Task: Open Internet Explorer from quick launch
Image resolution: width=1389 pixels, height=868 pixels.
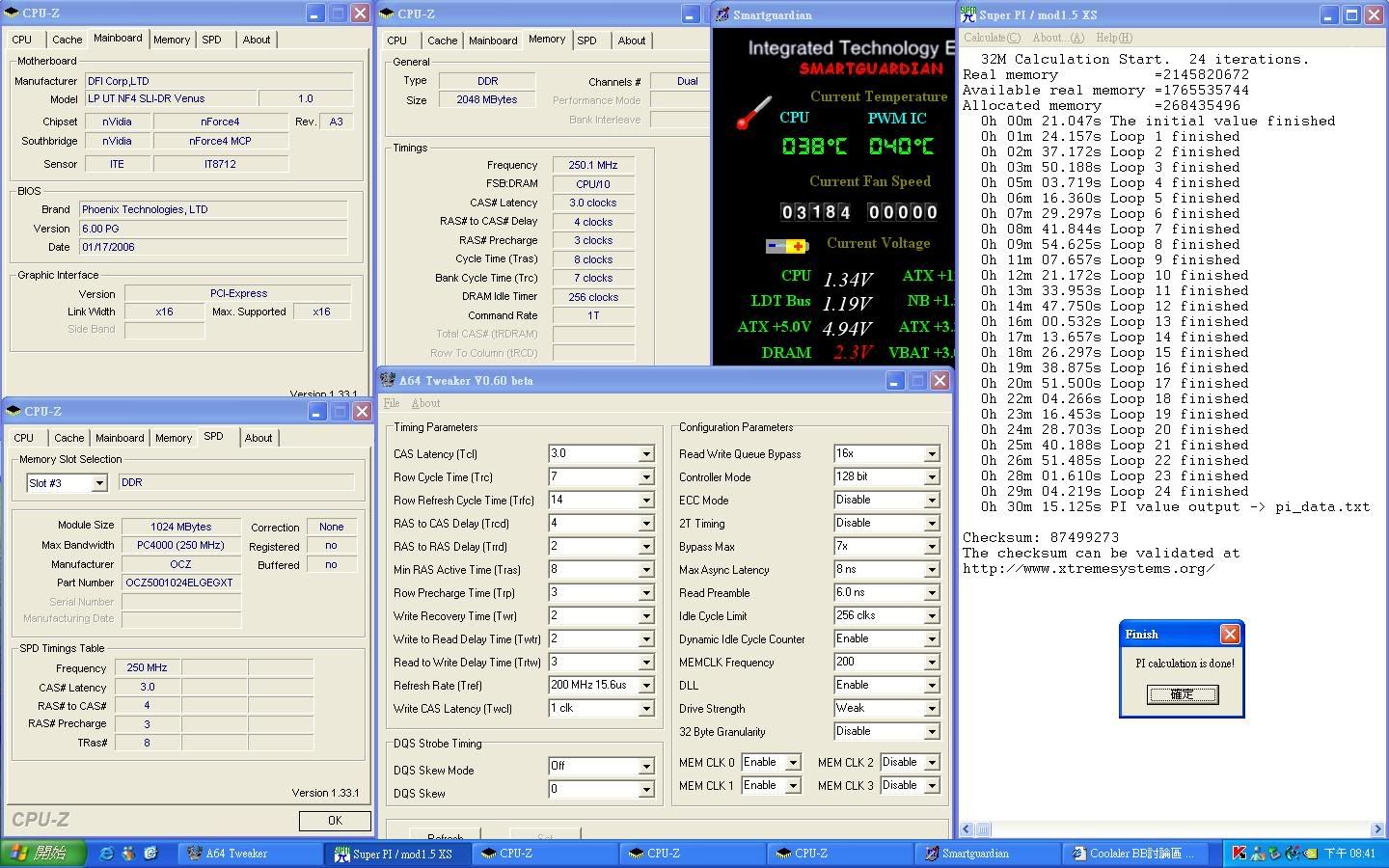Action: point(106,854)
